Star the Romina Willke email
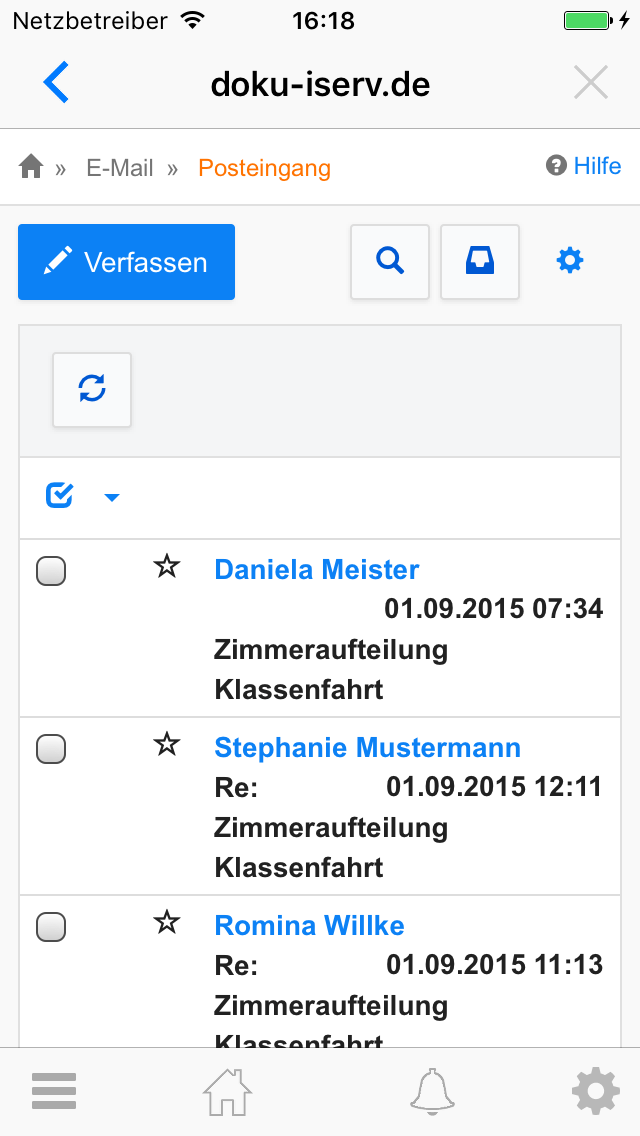The height and width of the screenshot is (1136, 640). (166, 923)
